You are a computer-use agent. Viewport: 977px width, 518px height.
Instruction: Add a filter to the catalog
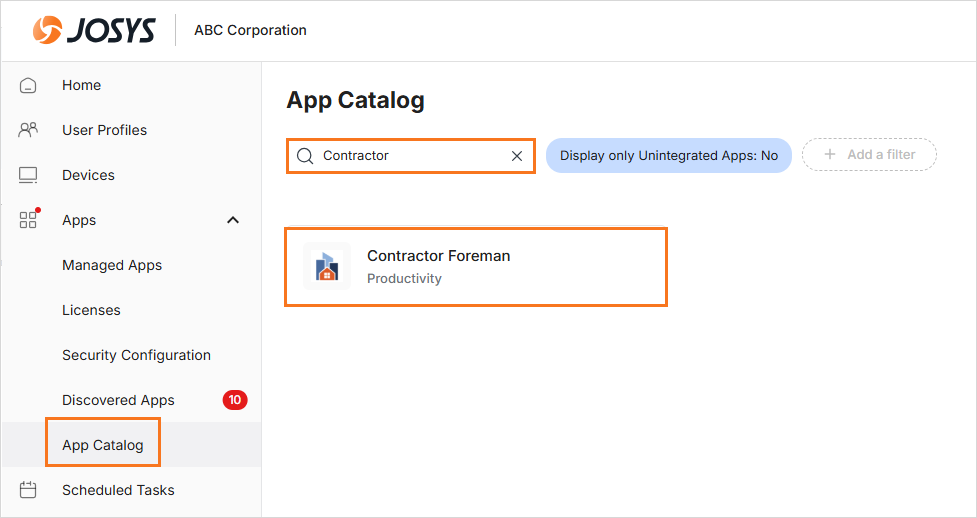tap(869, 155)
